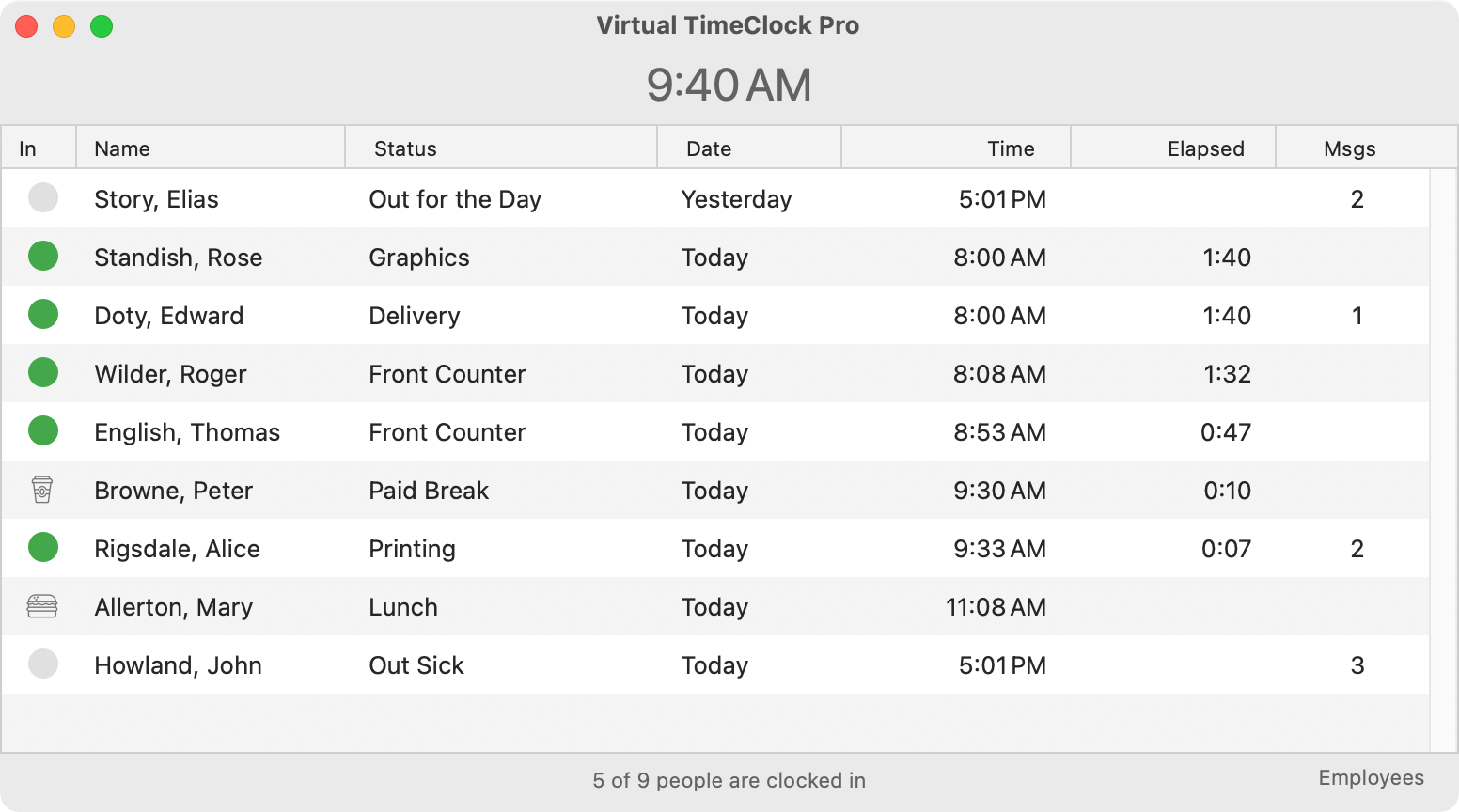The image size is (1459, 812).
Task: Click the green clocked-in dot for Standish, Rose
Action: click(42, 257)
